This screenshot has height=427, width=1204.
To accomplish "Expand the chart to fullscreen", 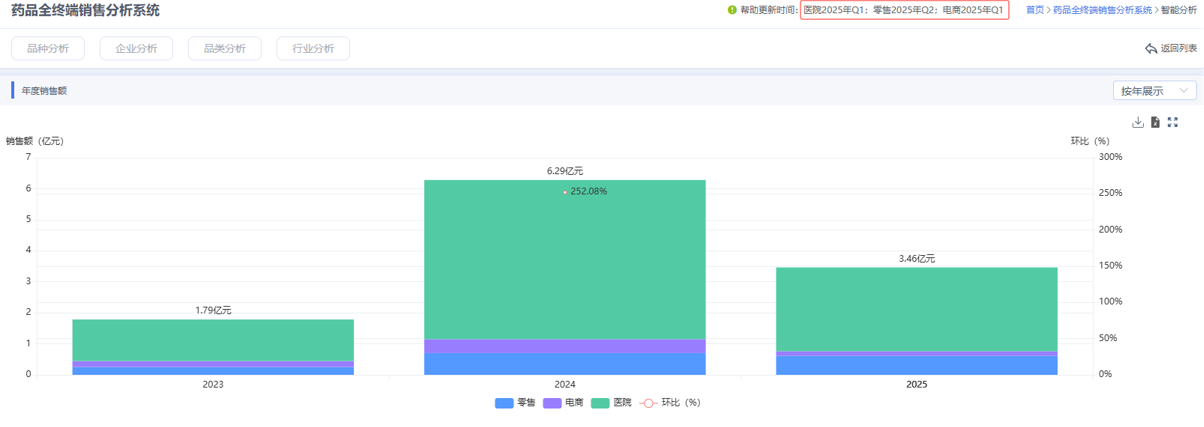I will (1173, 122).
